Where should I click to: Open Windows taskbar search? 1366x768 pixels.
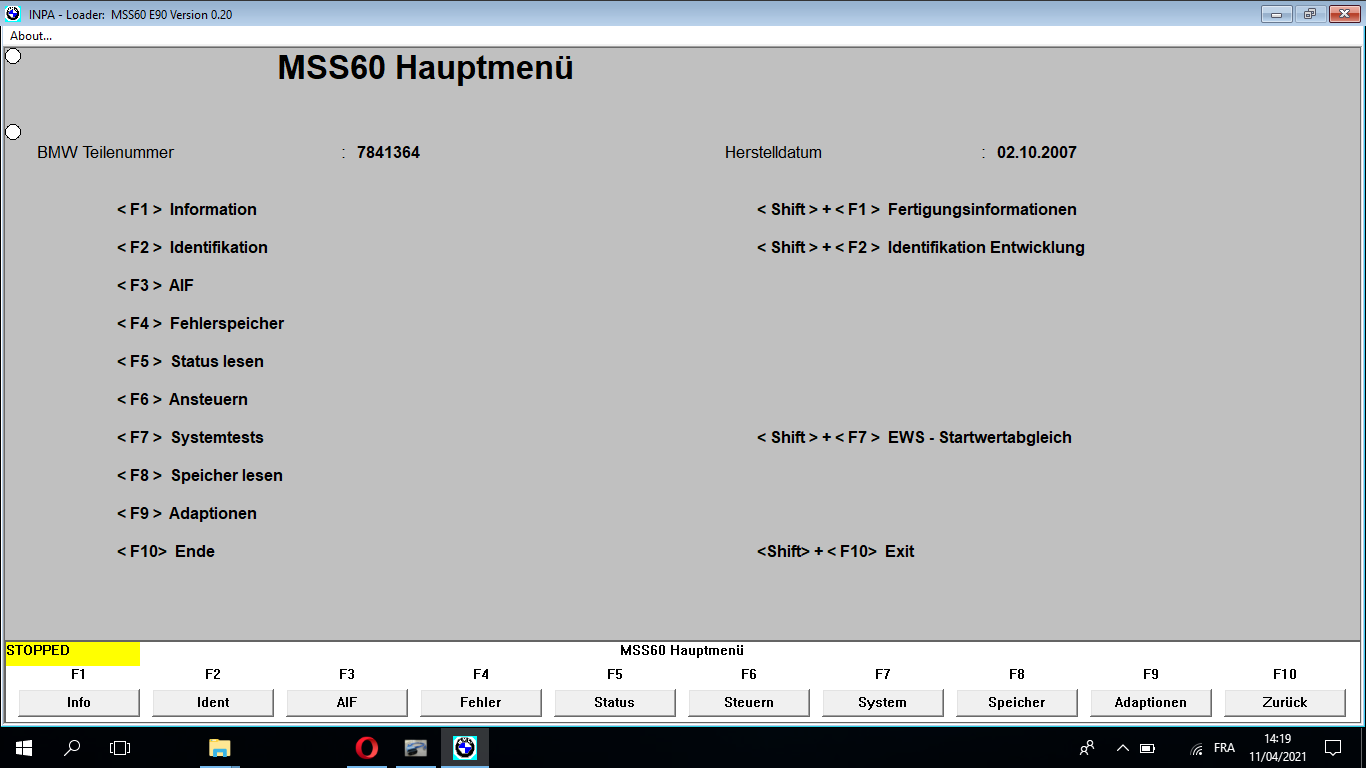tap(72, 748)
